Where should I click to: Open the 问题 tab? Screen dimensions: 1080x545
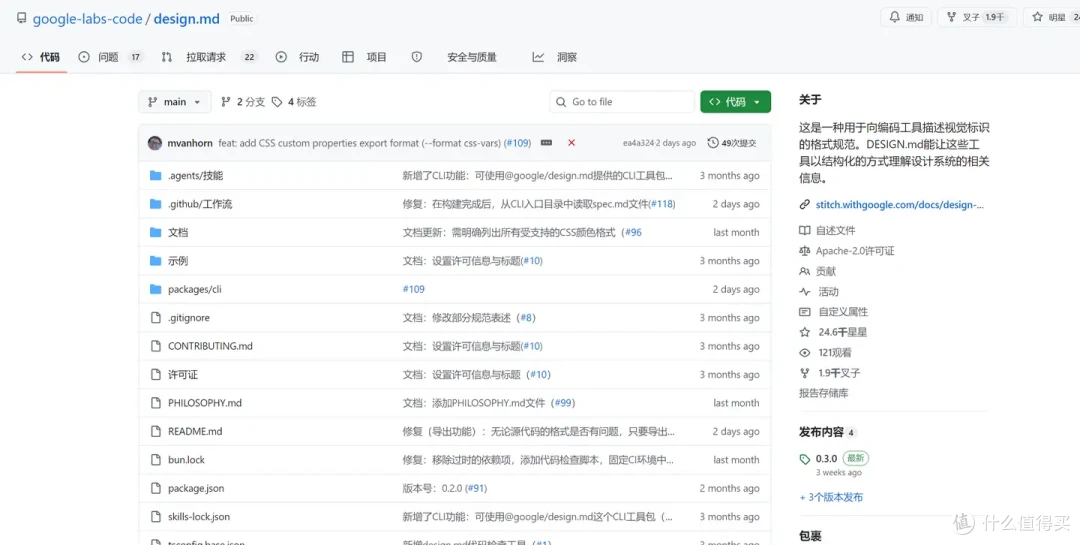110,57
